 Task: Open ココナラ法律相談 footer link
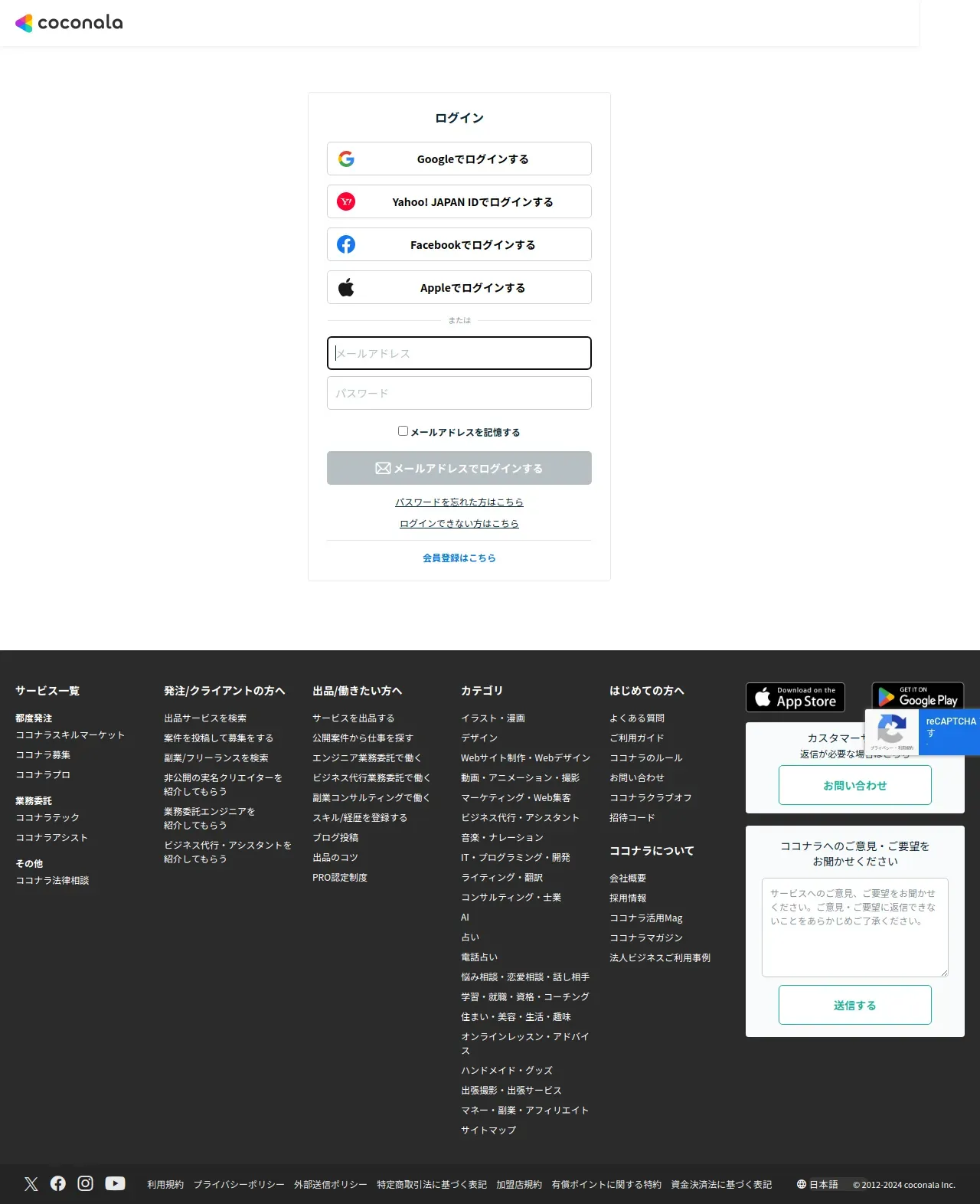(52, 881)
